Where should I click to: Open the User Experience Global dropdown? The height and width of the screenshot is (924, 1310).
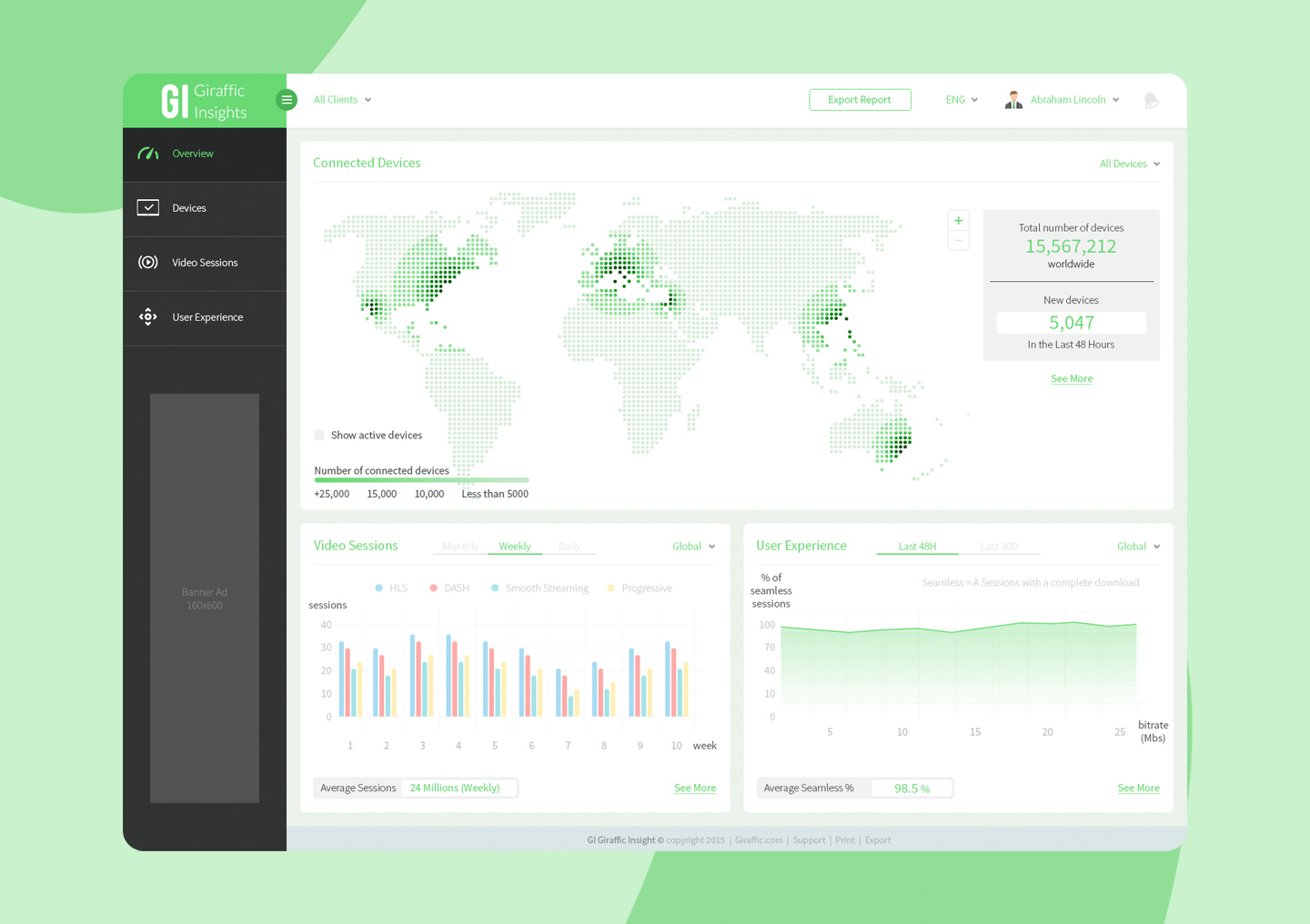click(1139, 547)
